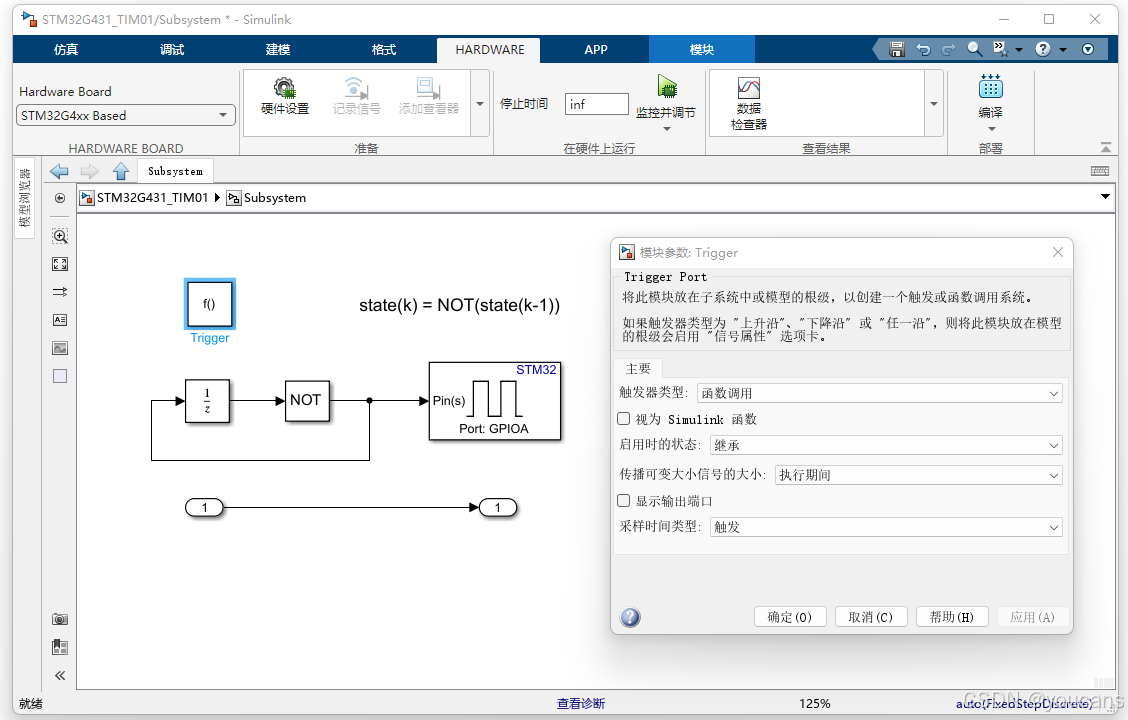Navigate forward with the right arrow
The height and width of the screenshot is (720, 1128).
(89, 171)
